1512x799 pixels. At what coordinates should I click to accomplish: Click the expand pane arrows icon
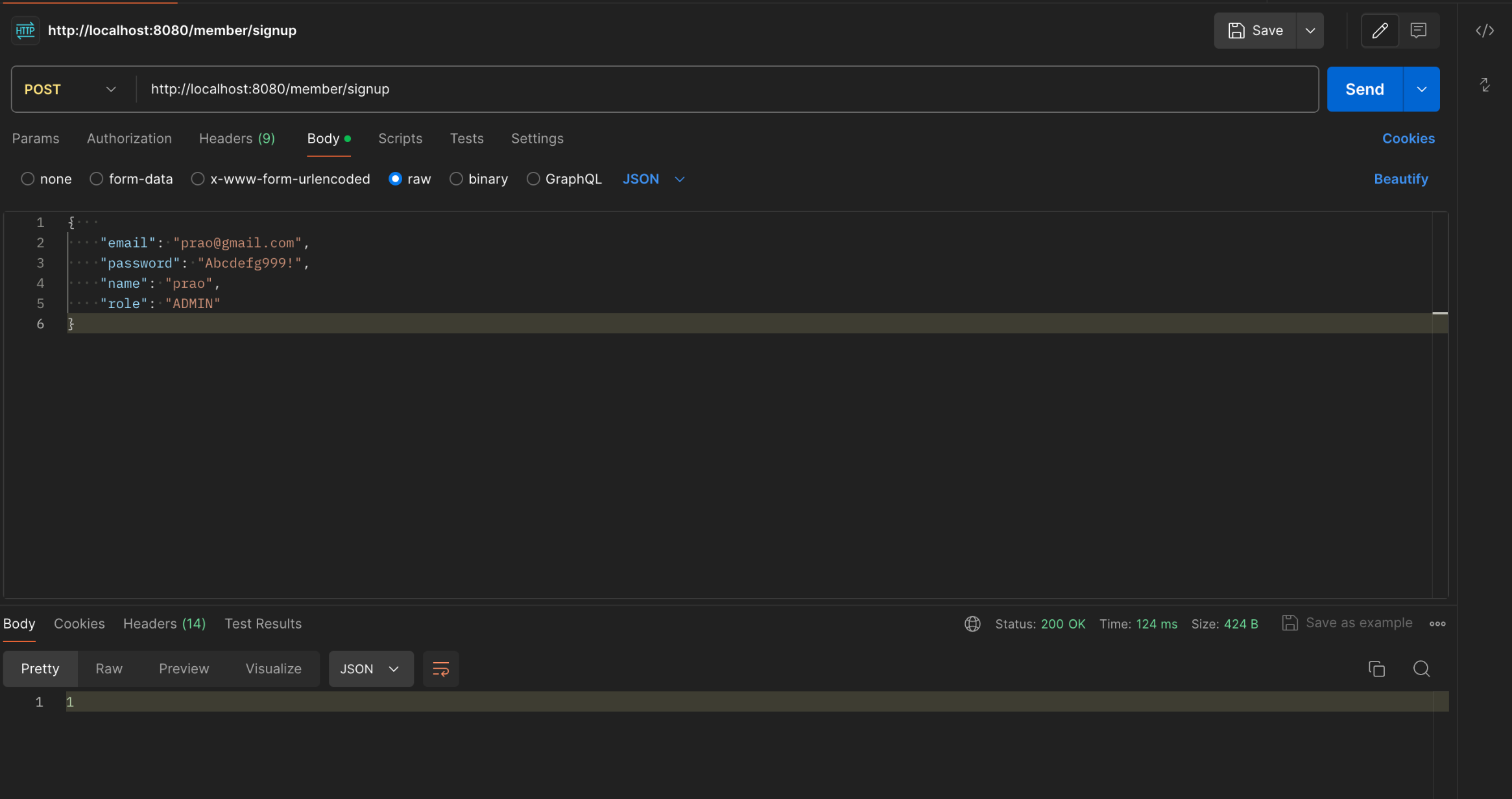coord(1484,85)
